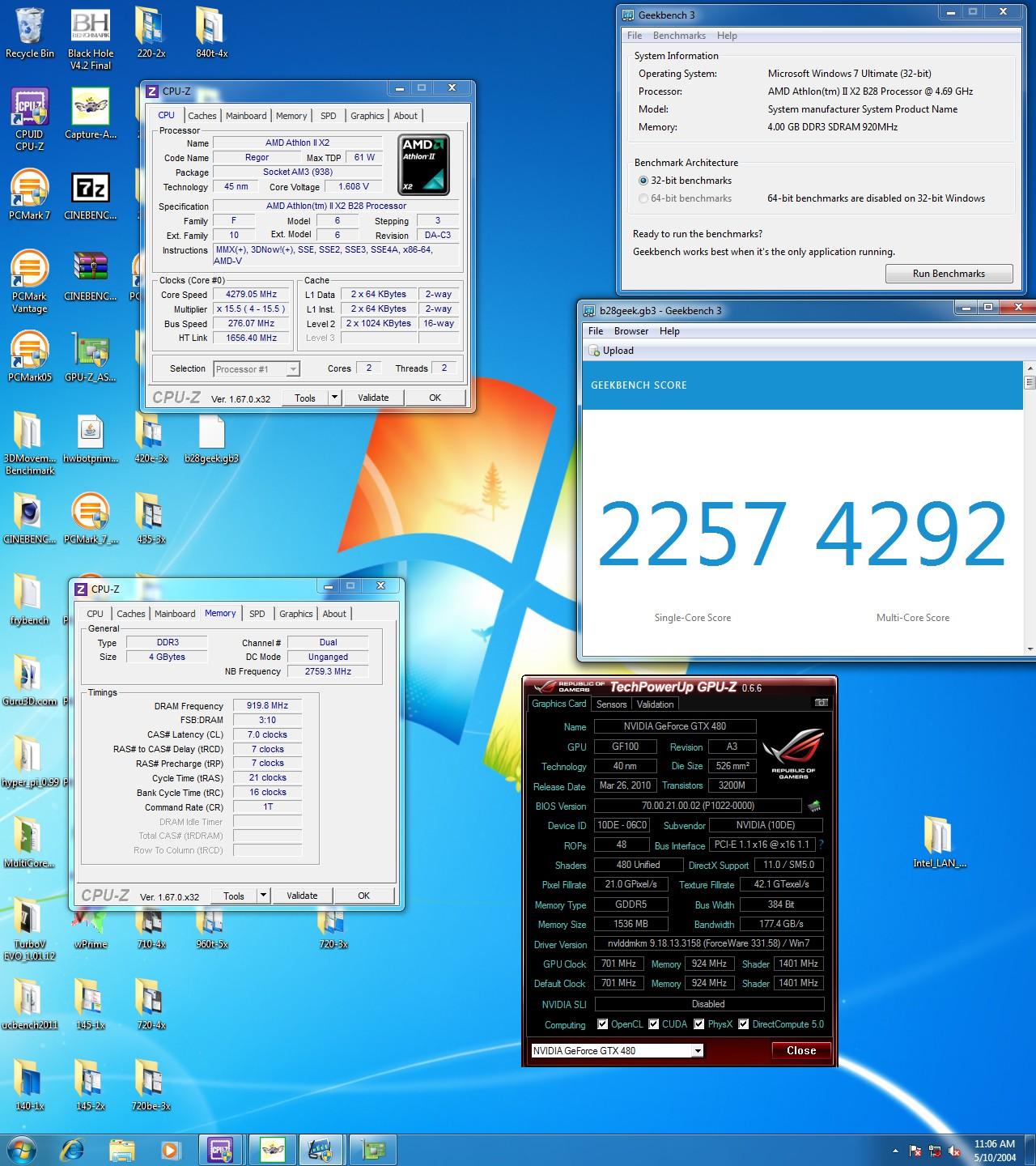Switch to Graphics tab in upper CPU-Z
The width and height of the screenshot is (1036, 1166).
click(367, 116)
